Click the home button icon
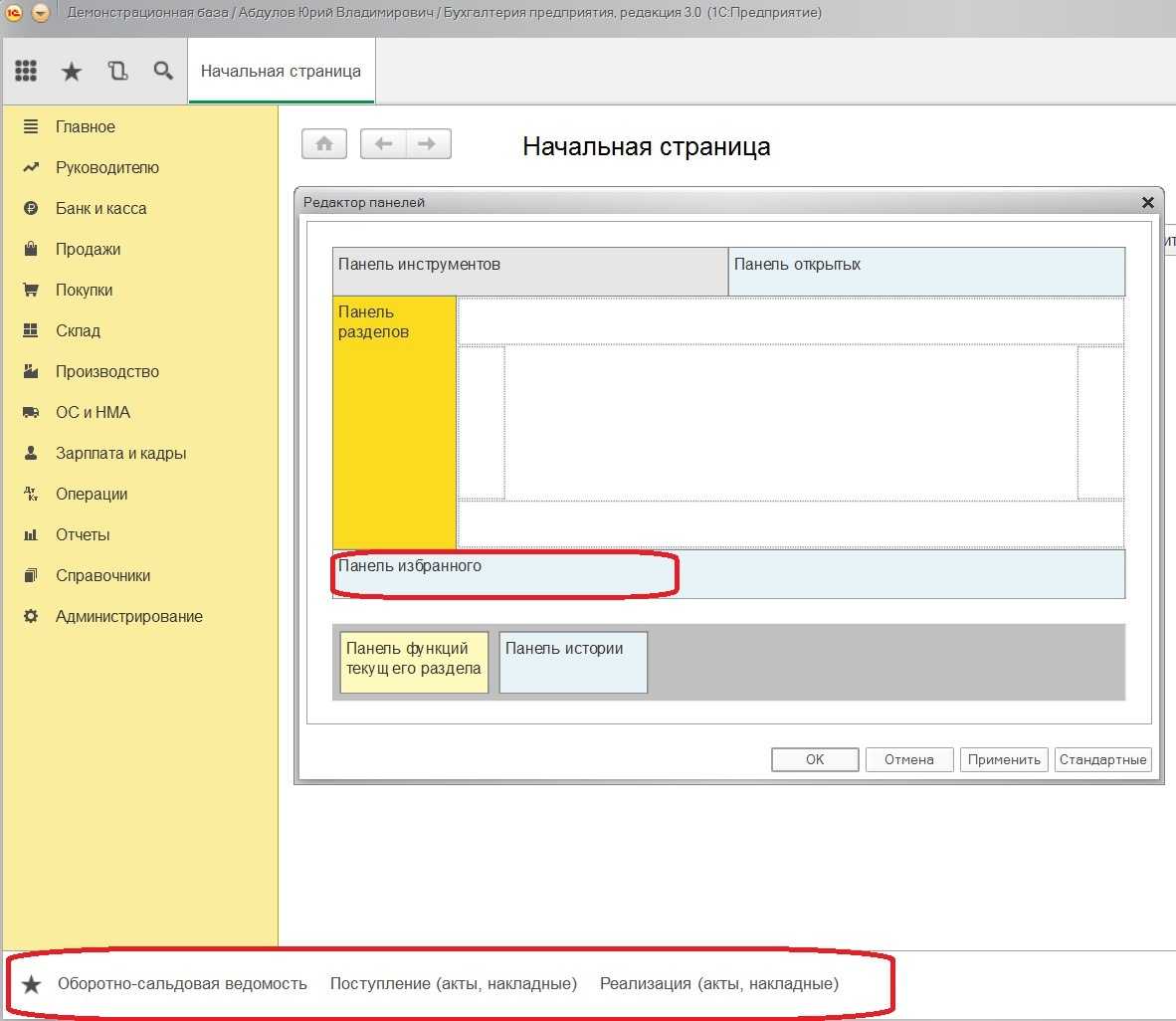1176x1021 pixels. point(324,144)
